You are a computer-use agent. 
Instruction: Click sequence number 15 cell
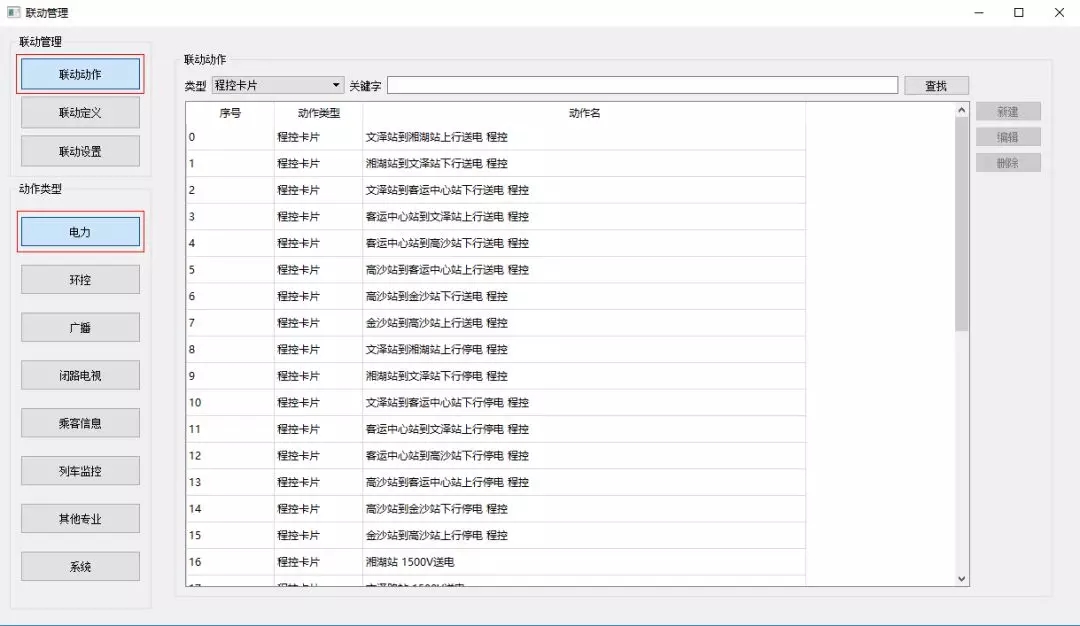[230, 535]
